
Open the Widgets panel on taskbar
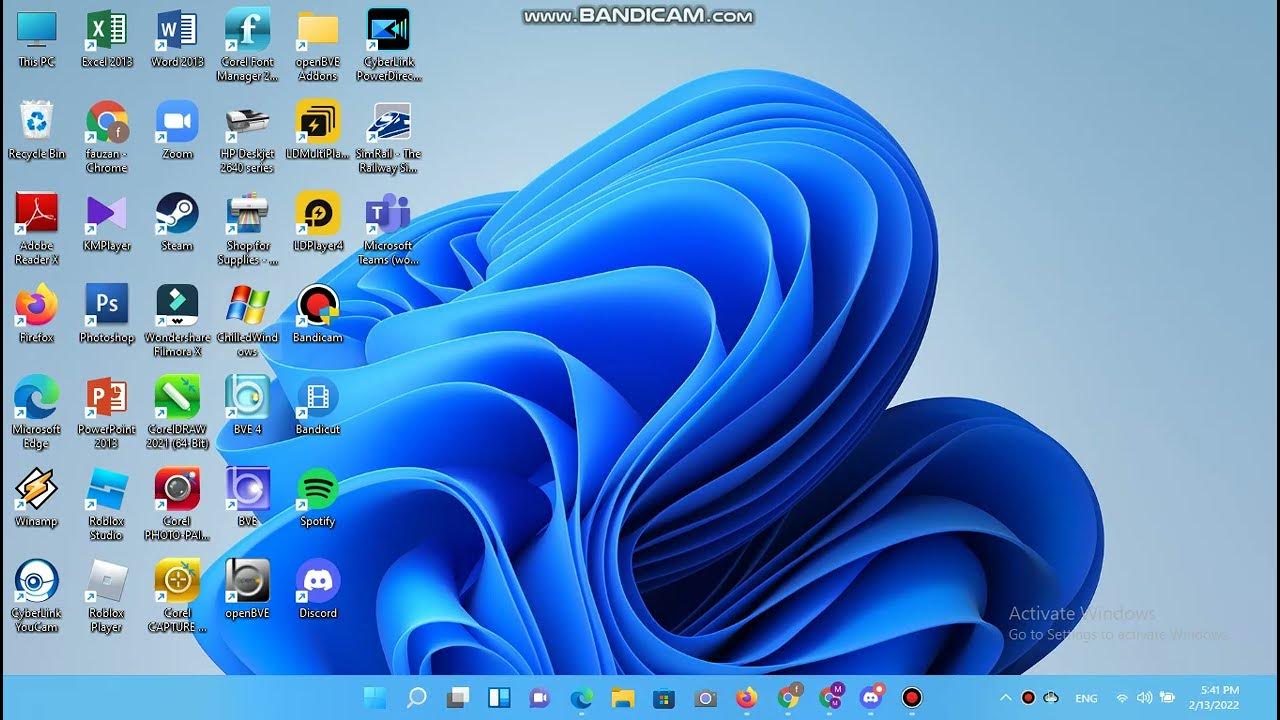(x=499, y=697)
